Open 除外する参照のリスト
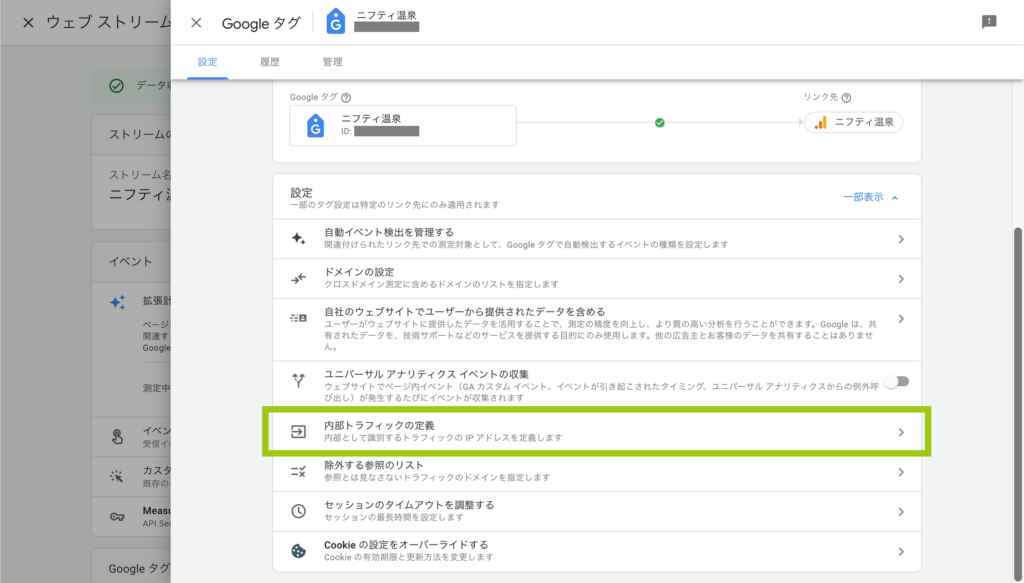 click(x=597, y=471)
